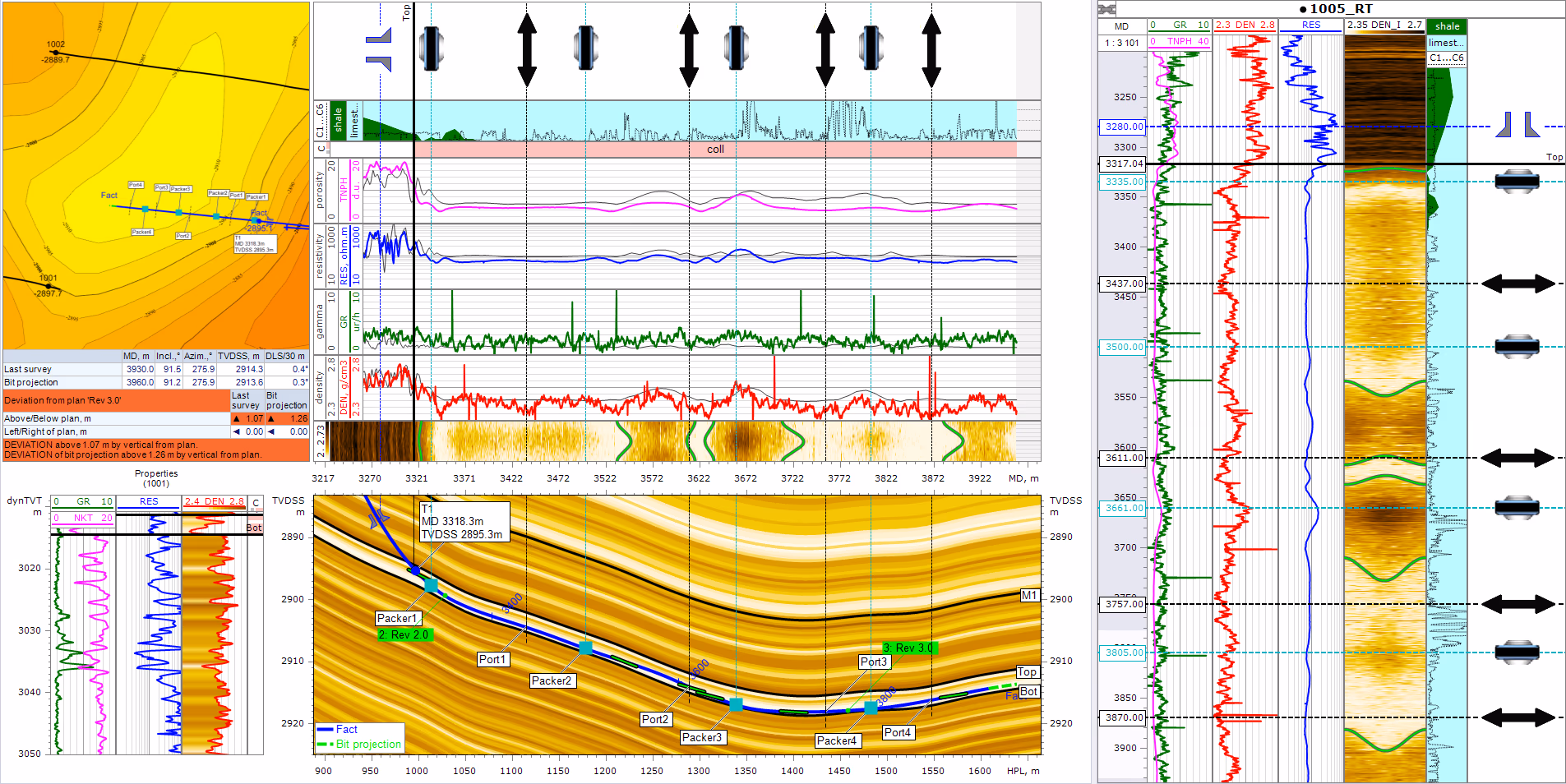
Task: Select the leftmost packer icon in the top strip
Action: (x=431, y=48)
